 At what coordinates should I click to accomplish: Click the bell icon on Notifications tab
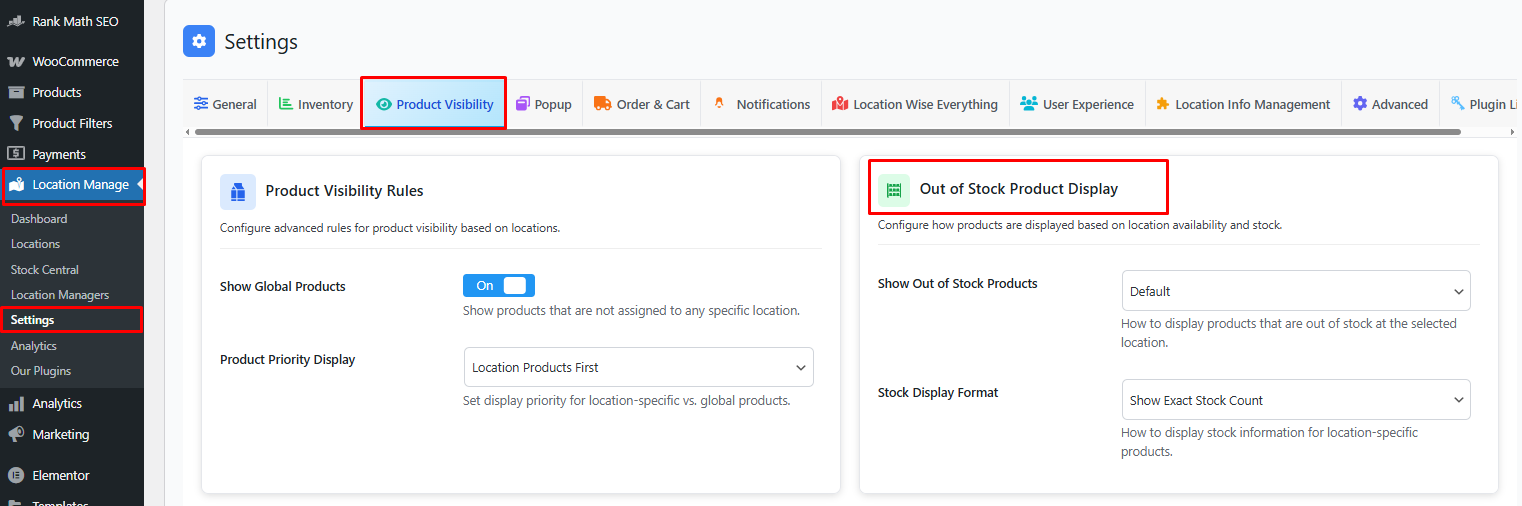pos(719,103)
